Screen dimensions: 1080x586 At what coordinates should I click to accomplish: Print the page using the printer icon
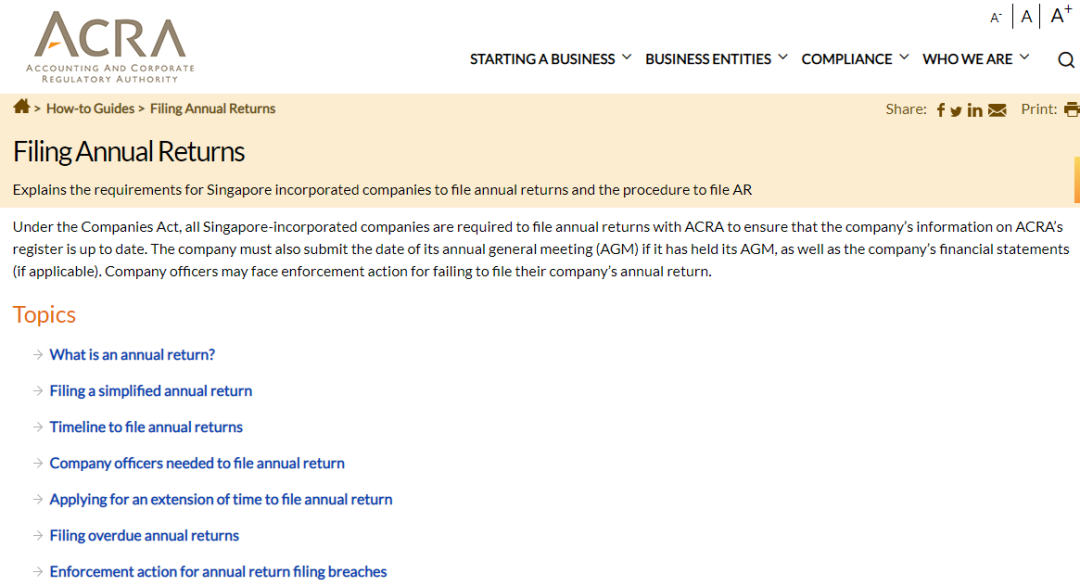[1071, 109]
